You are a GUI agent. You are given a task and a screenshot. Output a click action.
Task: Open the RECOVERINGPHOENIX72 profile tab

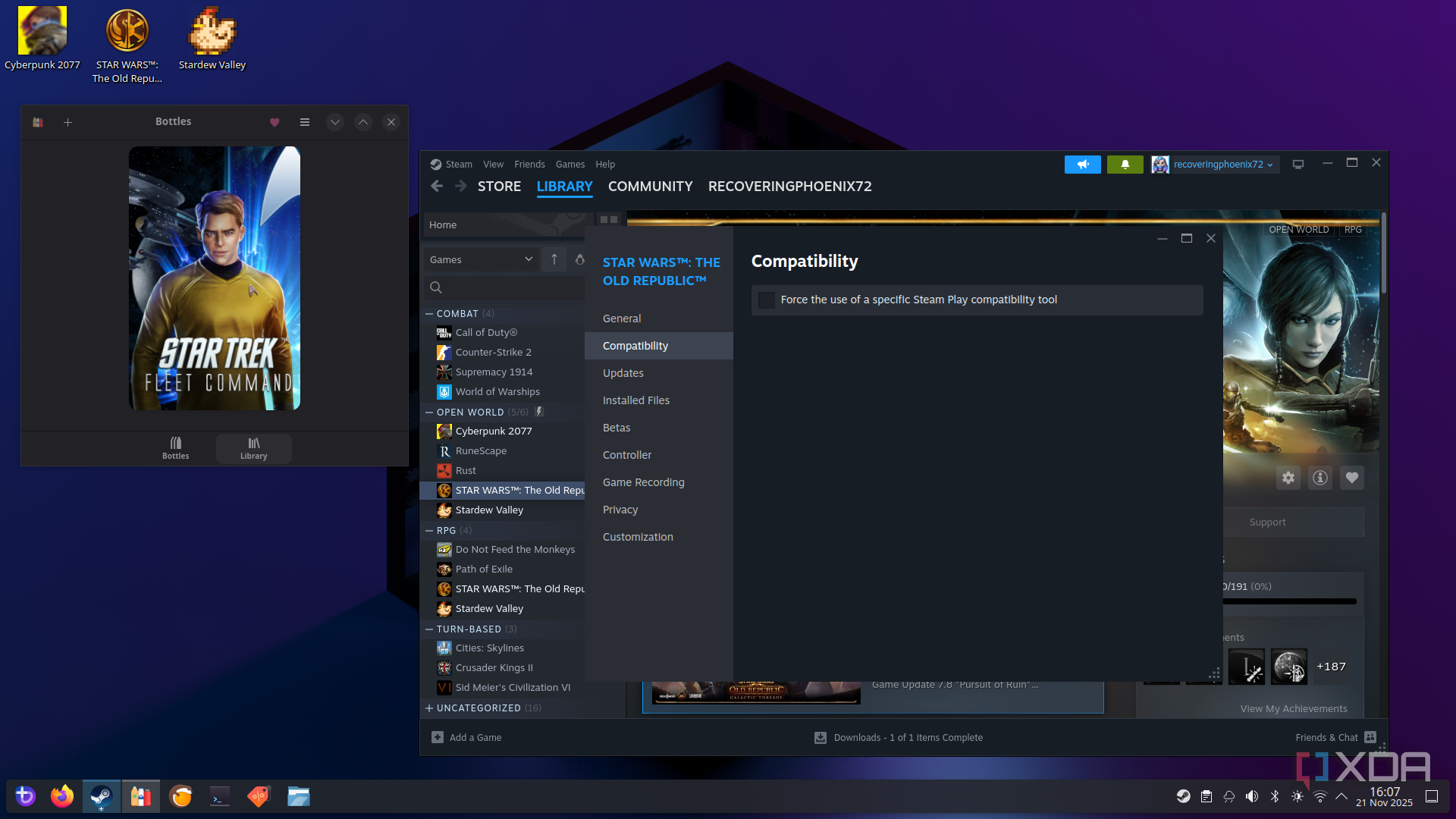tap(789, 187)
